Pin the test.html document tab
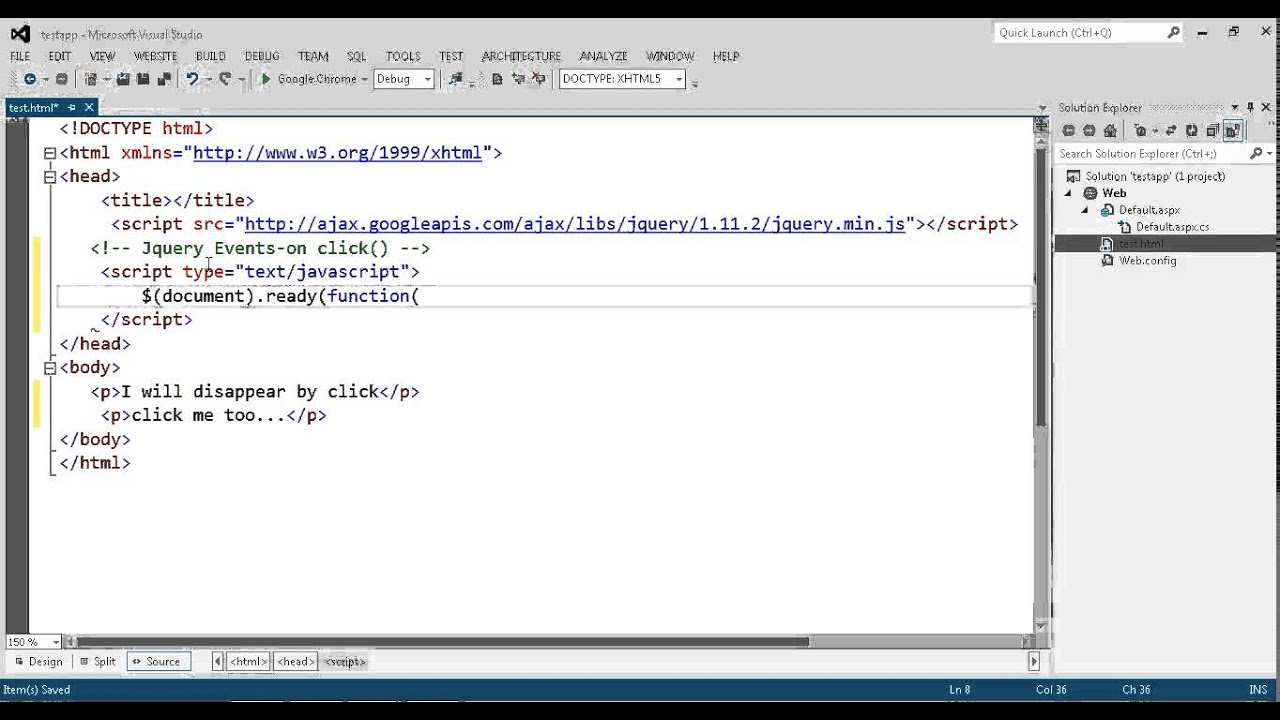 coord(72,107)
